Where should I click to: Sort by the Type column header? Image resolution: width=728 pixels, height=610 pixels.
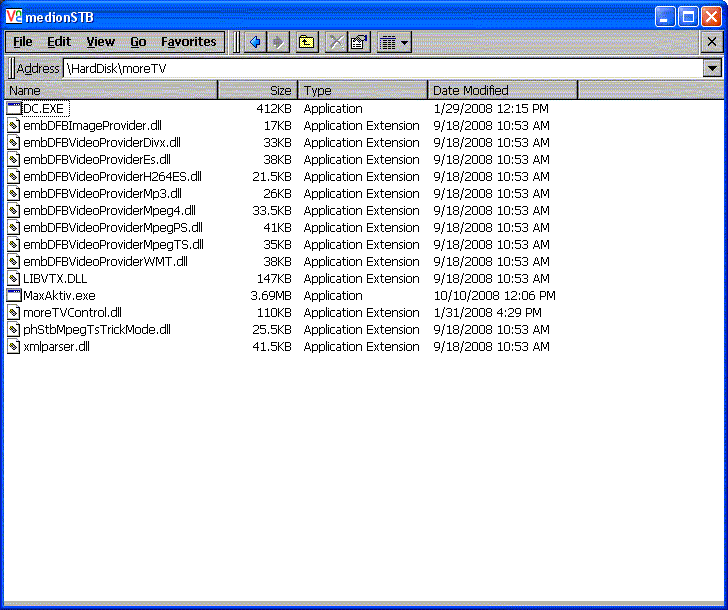click(x=363, y=90)
